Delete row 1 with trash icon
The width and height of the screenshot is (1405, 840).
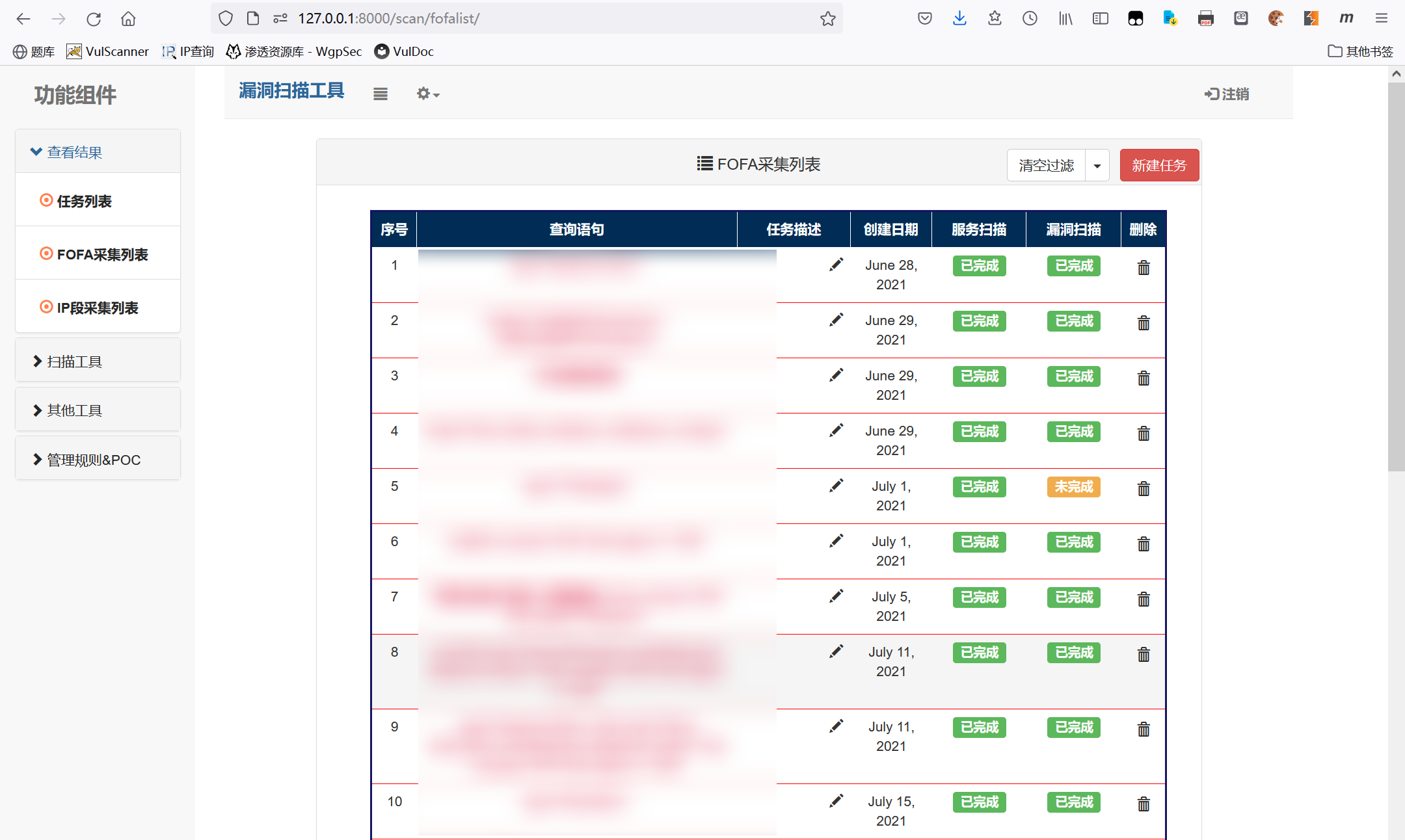pos(1143,267)
